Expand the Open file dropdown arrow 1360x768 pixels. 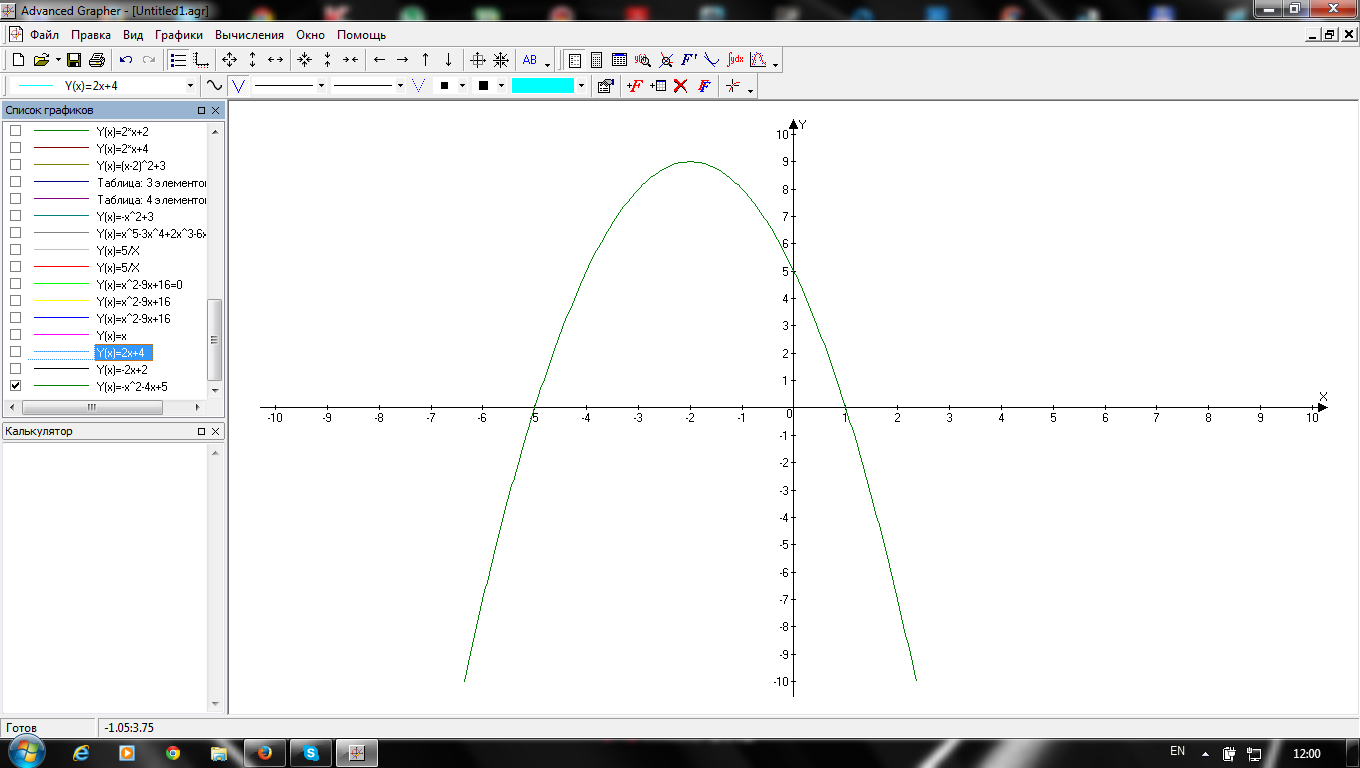tap(58, 60)
